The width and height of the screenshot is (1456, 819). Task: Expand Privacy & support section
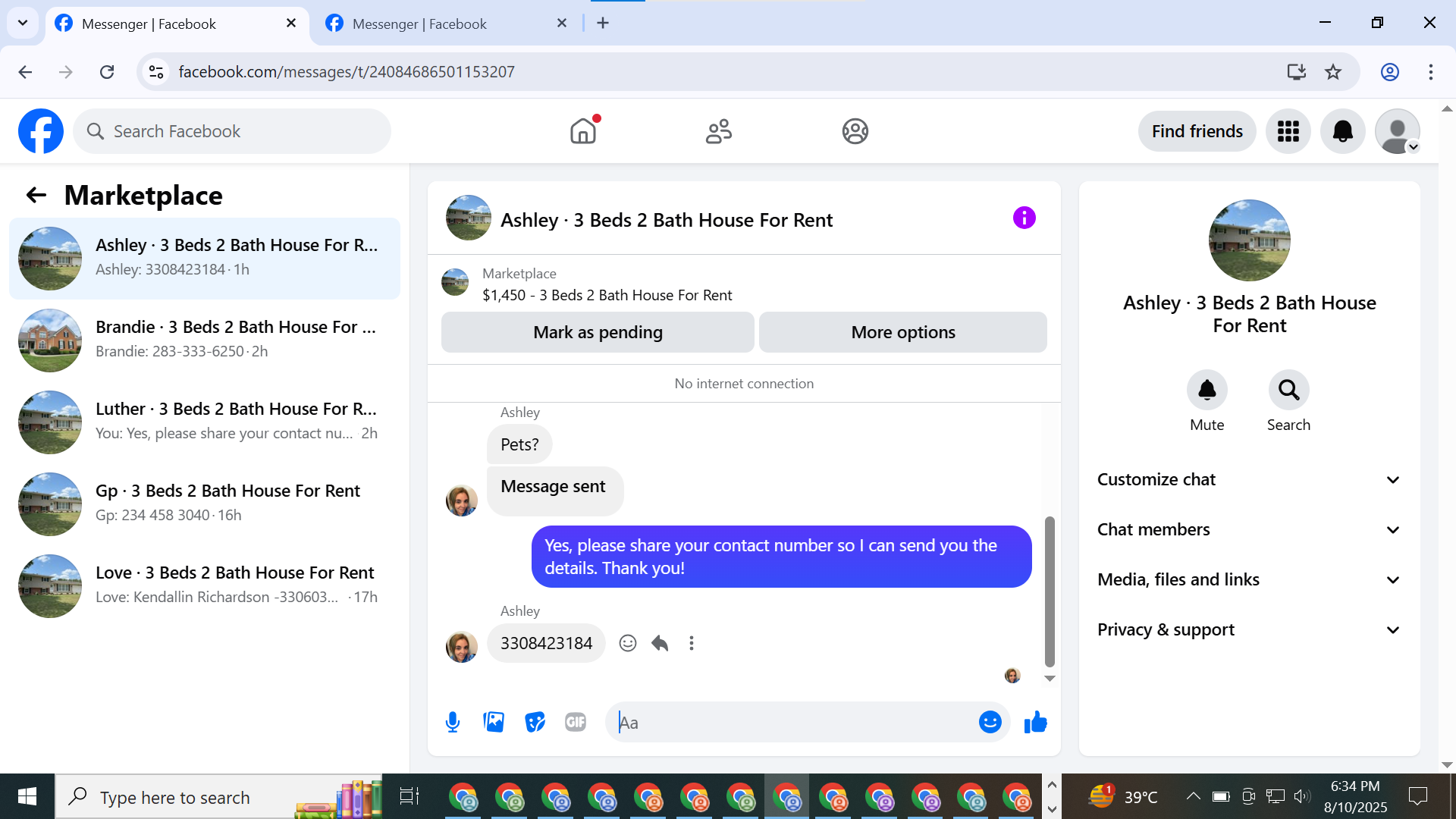(x=1248, y=629)
